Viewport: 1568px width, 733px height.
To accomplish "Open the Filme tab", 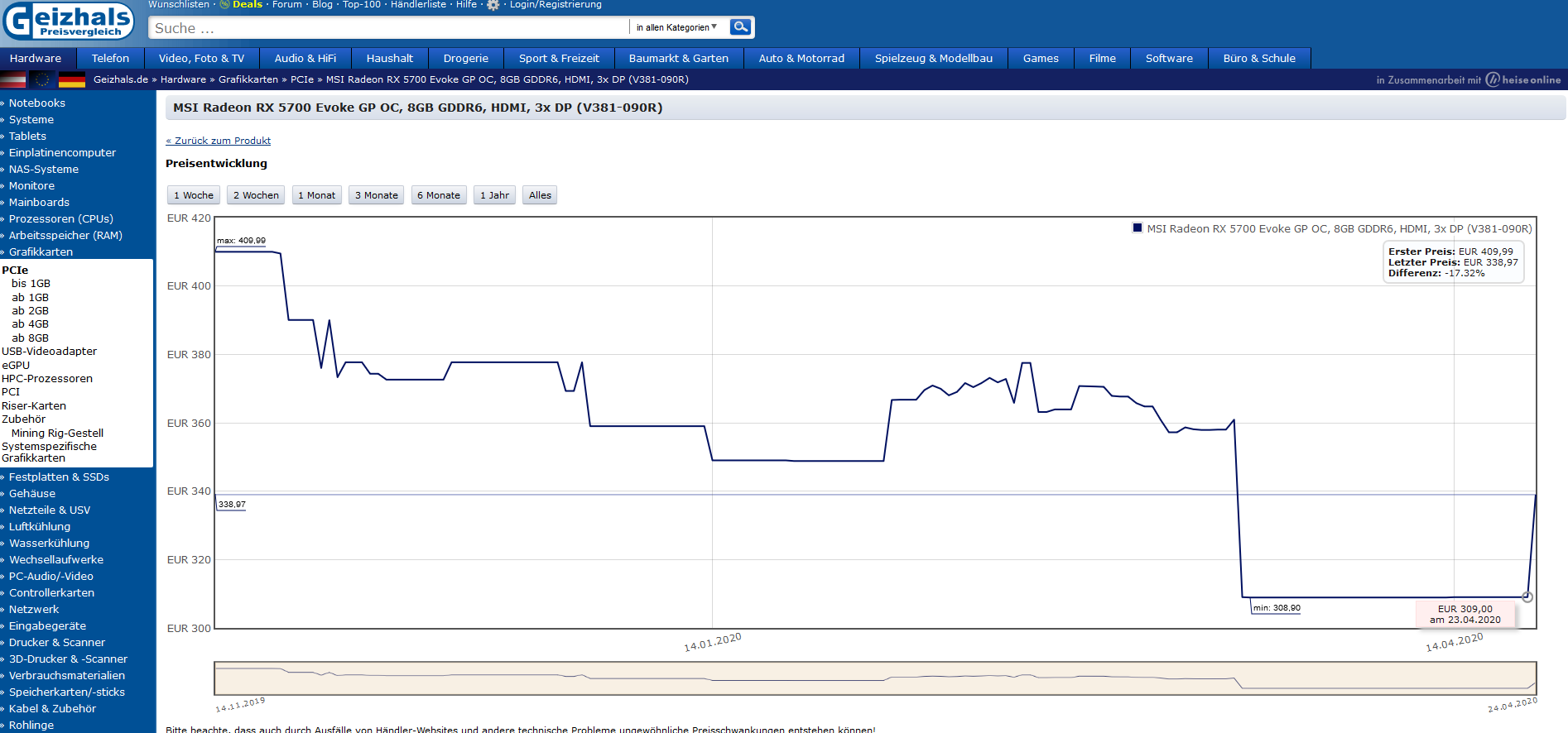I will (1103, 58).
